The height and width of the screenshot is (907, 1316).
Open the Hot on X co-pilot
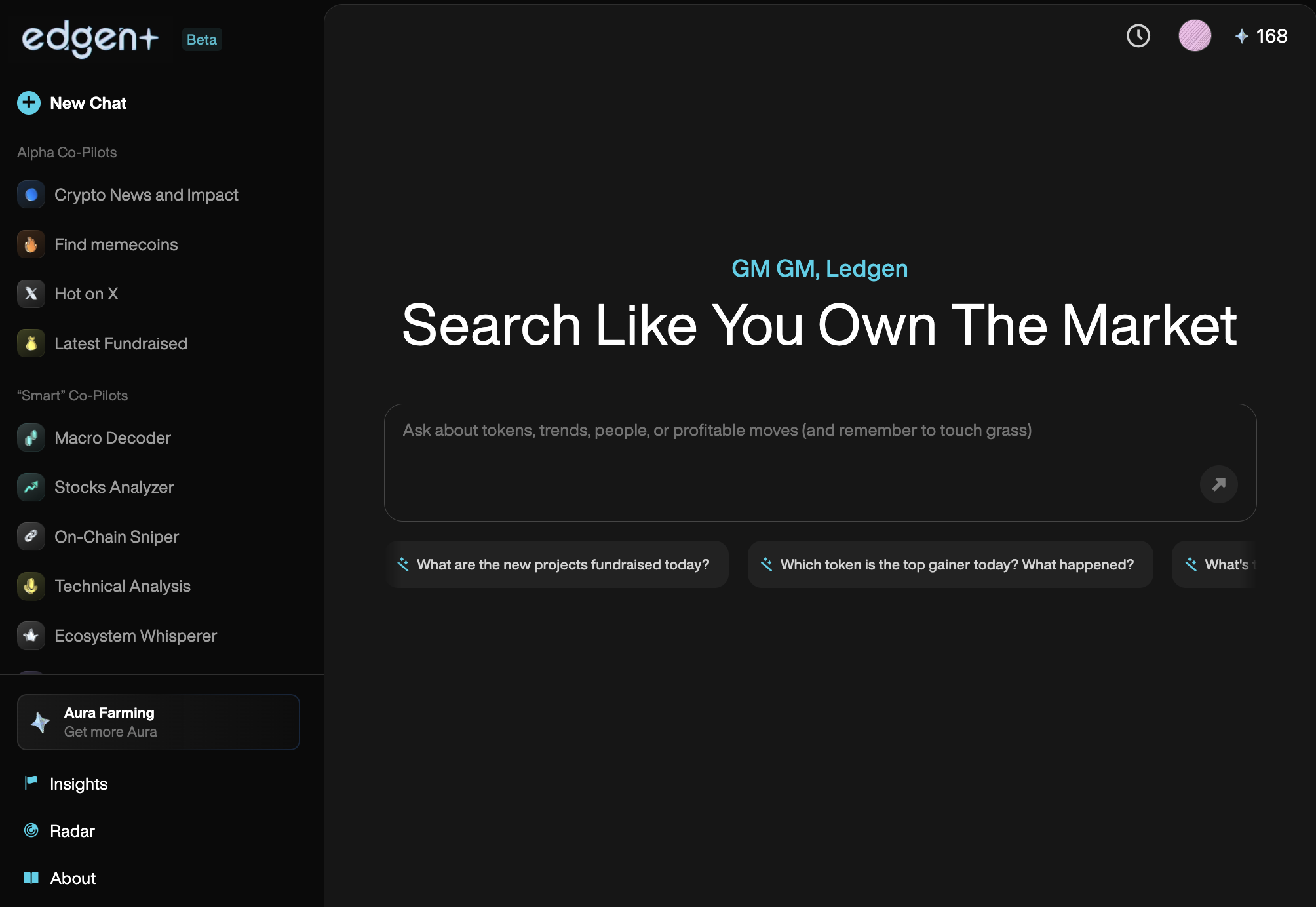[x=86, y=294]
